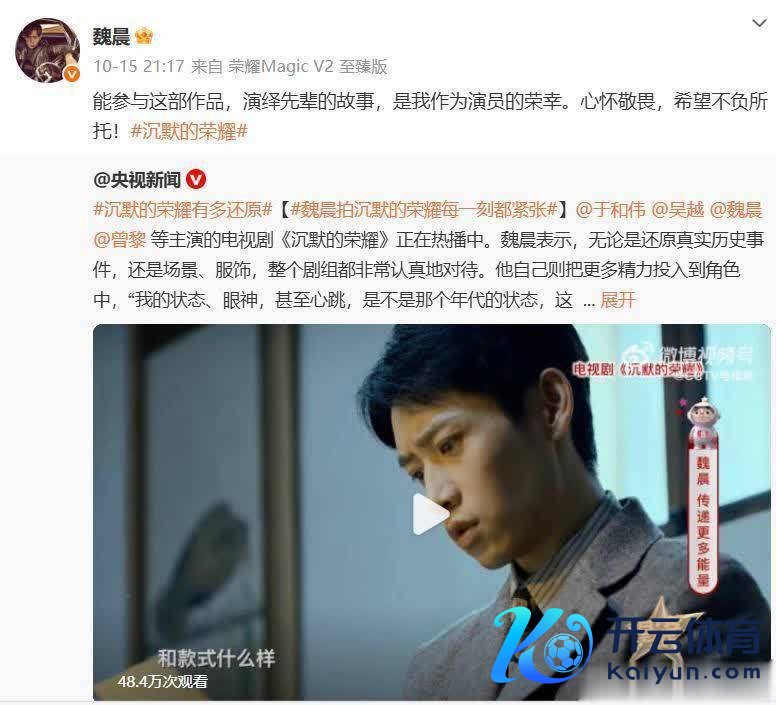Click the 10-15 21:17 post timestamp

tap(139, 66)
